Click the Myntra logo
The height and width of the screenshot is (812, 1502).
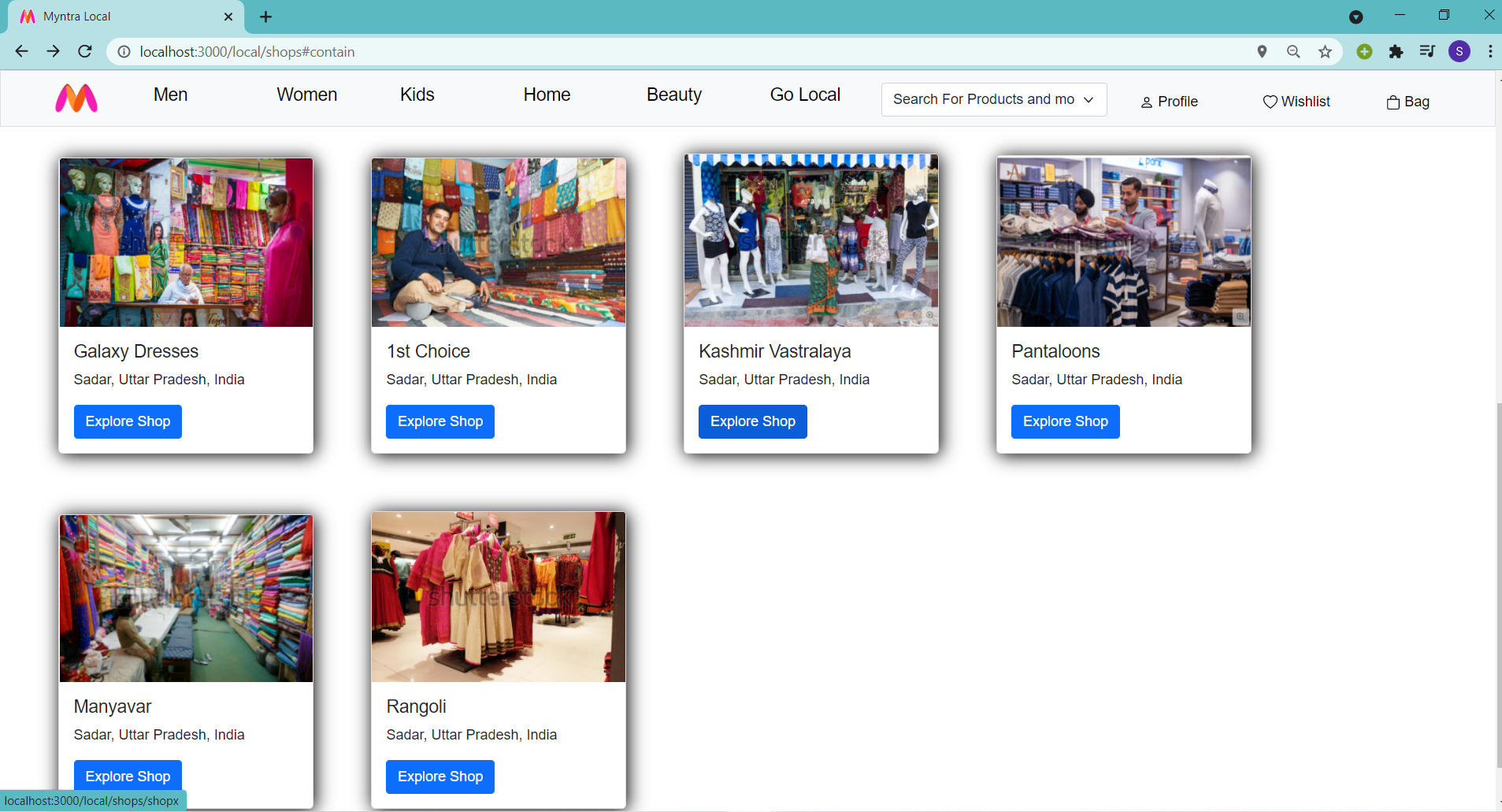(x=76, y=98)
